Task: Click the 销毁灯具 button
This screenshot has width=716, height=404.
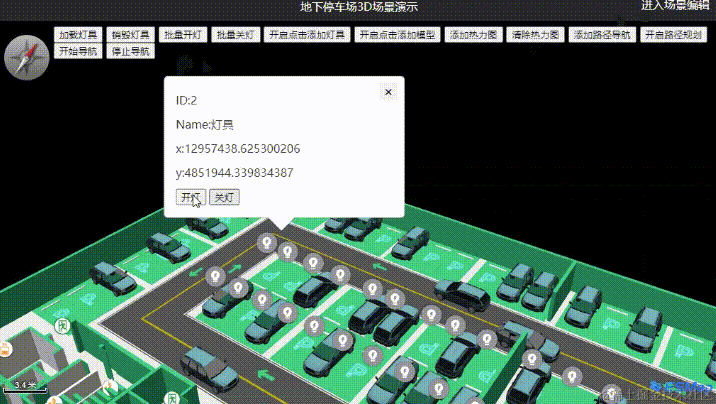Action: pos(131,35)
